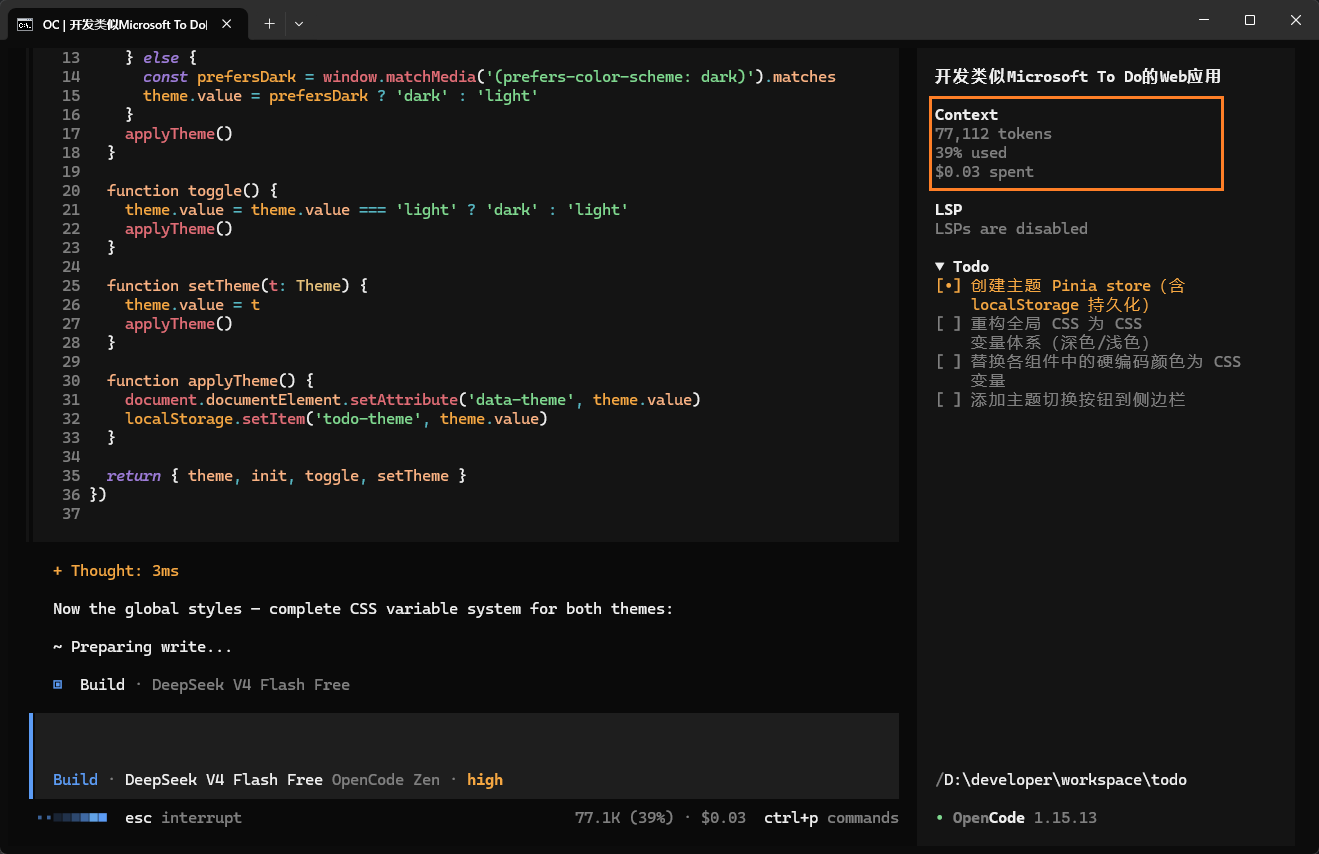Select the OC 开发类似Microsoft To Do tab
Viewport: 1319px width, 854px height.
[x=127, y=23]
